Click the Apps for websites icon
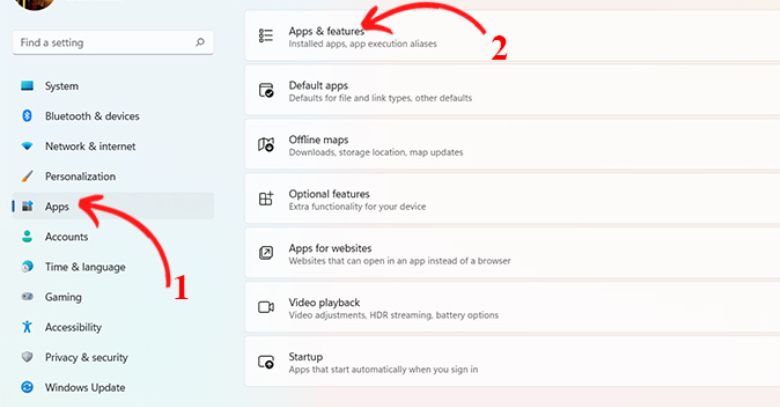 (x=266, y=253)
